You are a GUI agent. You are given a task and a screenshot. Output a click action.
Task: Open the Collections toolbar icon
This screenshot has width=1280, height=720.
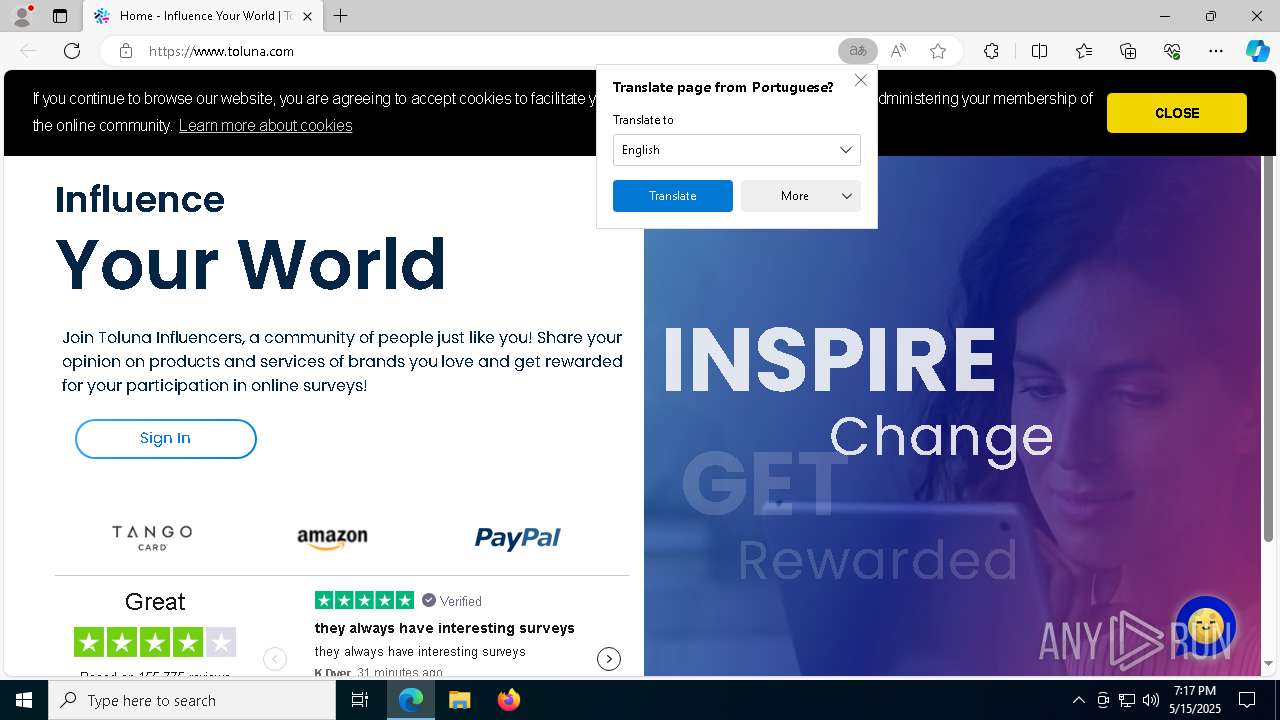coord(1128,51)
